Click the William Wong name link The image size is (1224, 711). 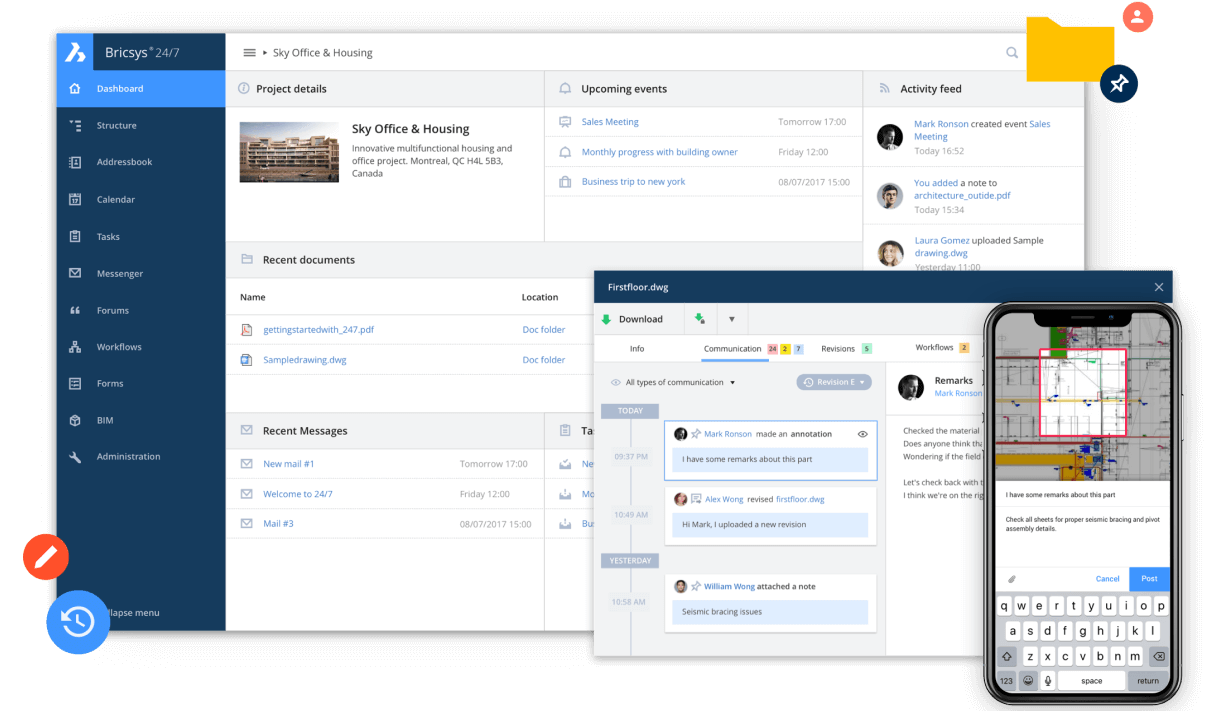click(x=730, y=586)
